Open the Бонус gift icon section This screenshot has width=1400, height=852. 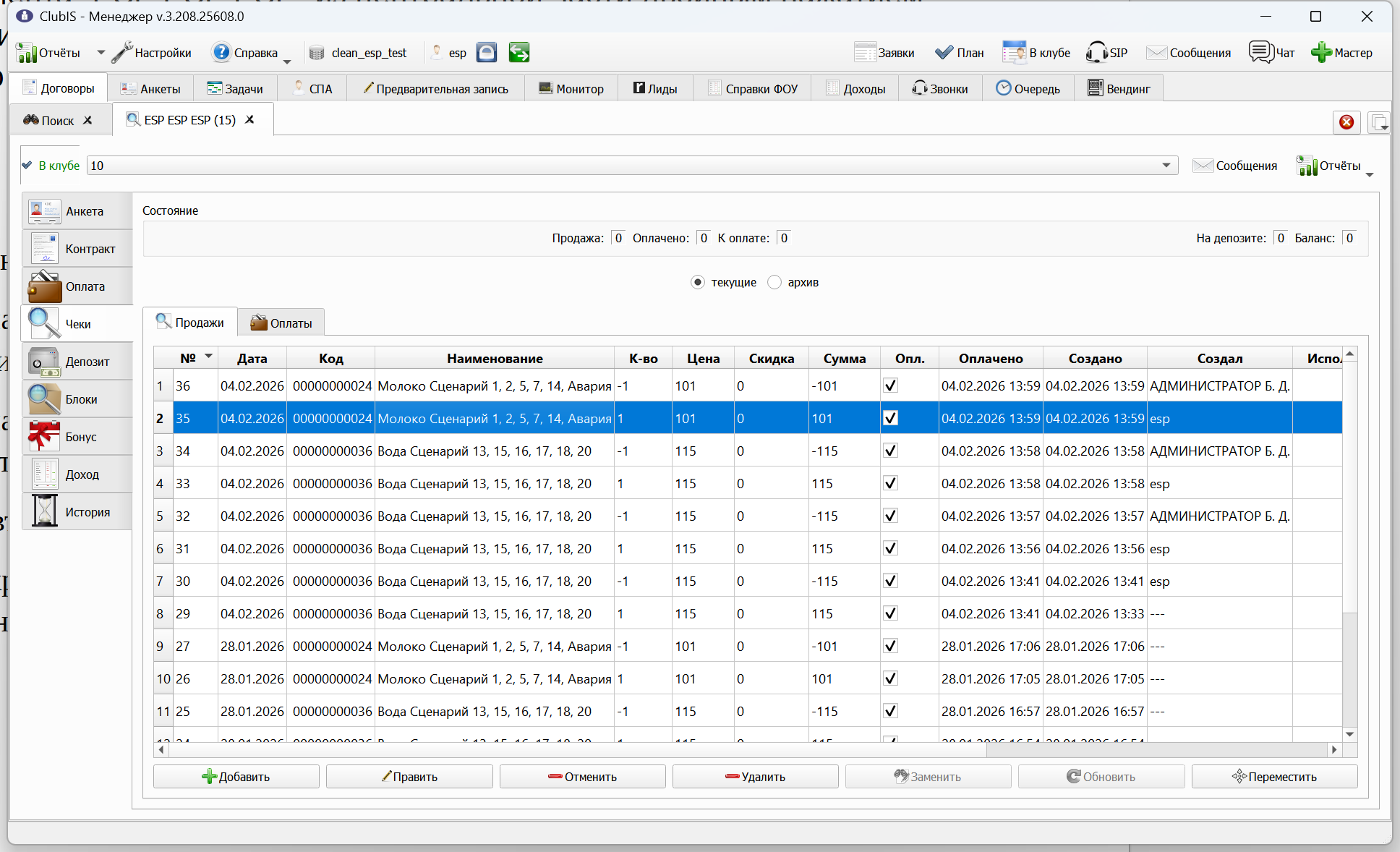44,437
